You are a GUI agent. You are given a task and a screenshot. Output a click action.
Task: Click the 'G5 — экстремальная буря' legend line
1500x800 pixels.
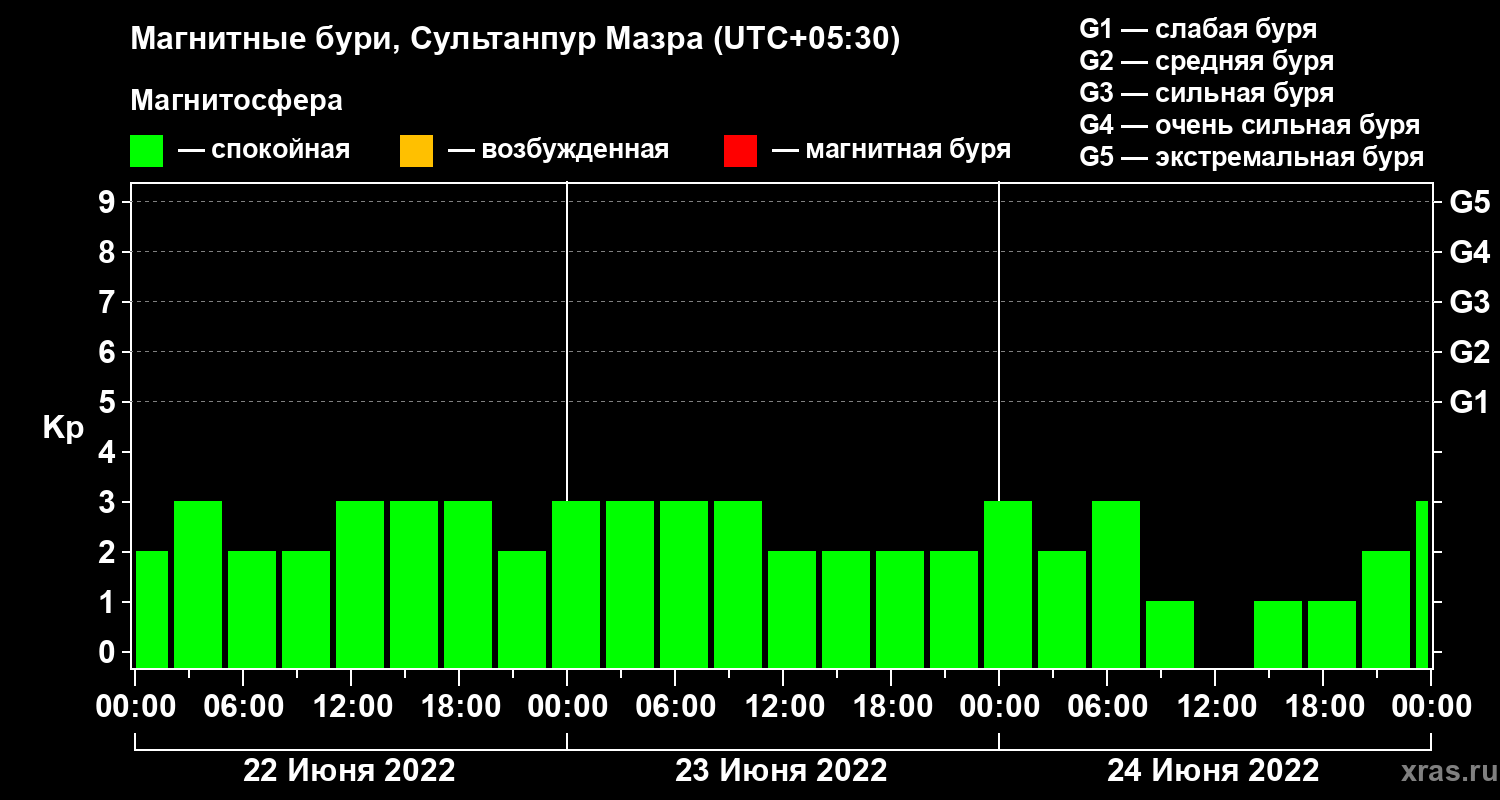[x=1252, y=158]
